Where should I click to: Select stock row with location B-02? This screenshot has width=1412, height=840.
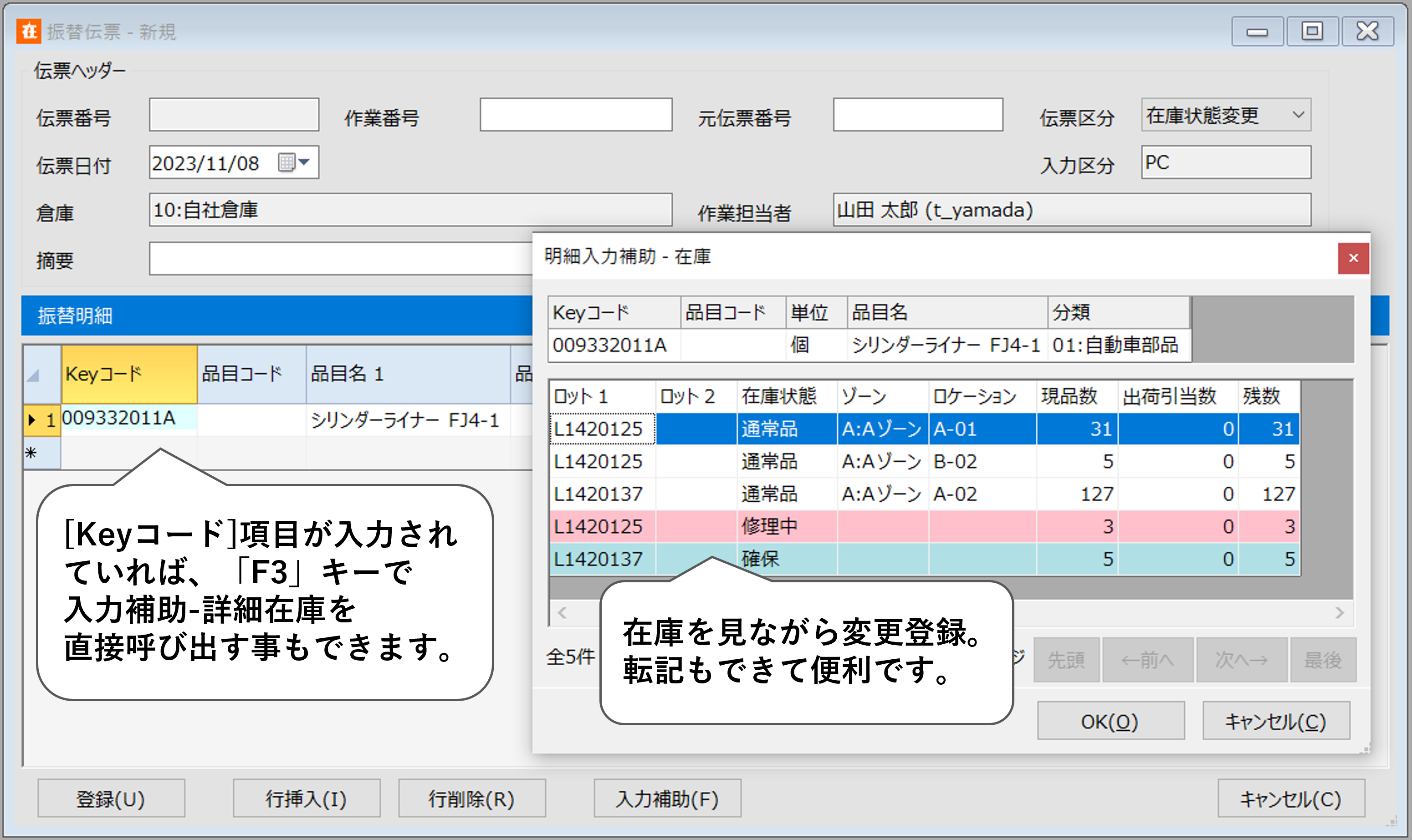925,461
